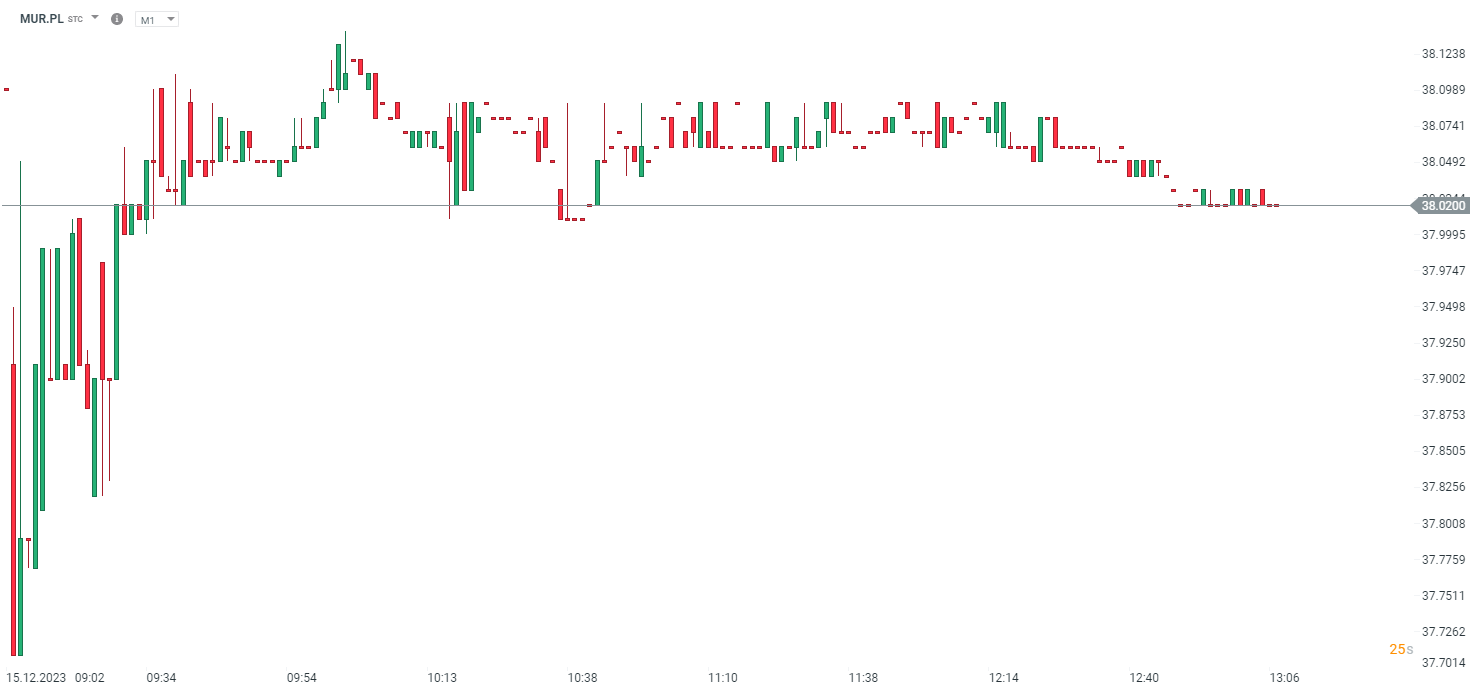Select the 37.7014 price axis value
This screenshot has height=694, width=1482.
(1443, 662)
